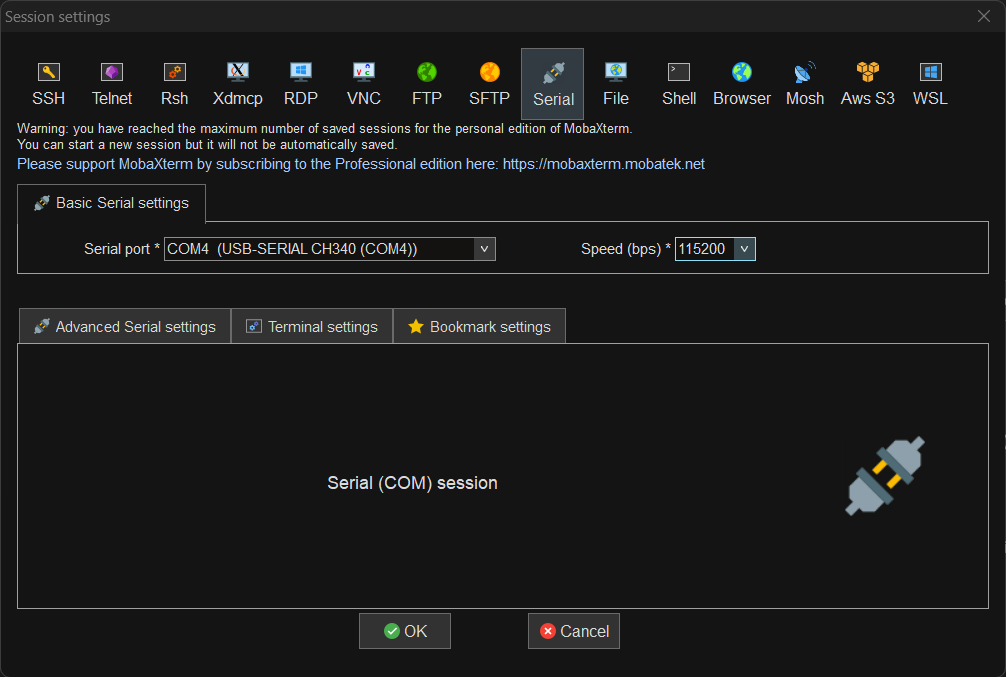Select the Mosh session icon
1006x677 pixels.
pos(805,83)
